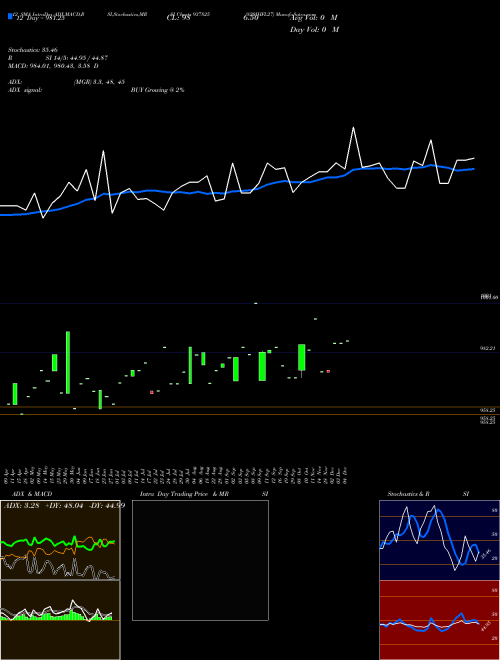Click the 'ADX: 3.28' reading in the panel
This screenshot has width=500, height=660.
21,506
